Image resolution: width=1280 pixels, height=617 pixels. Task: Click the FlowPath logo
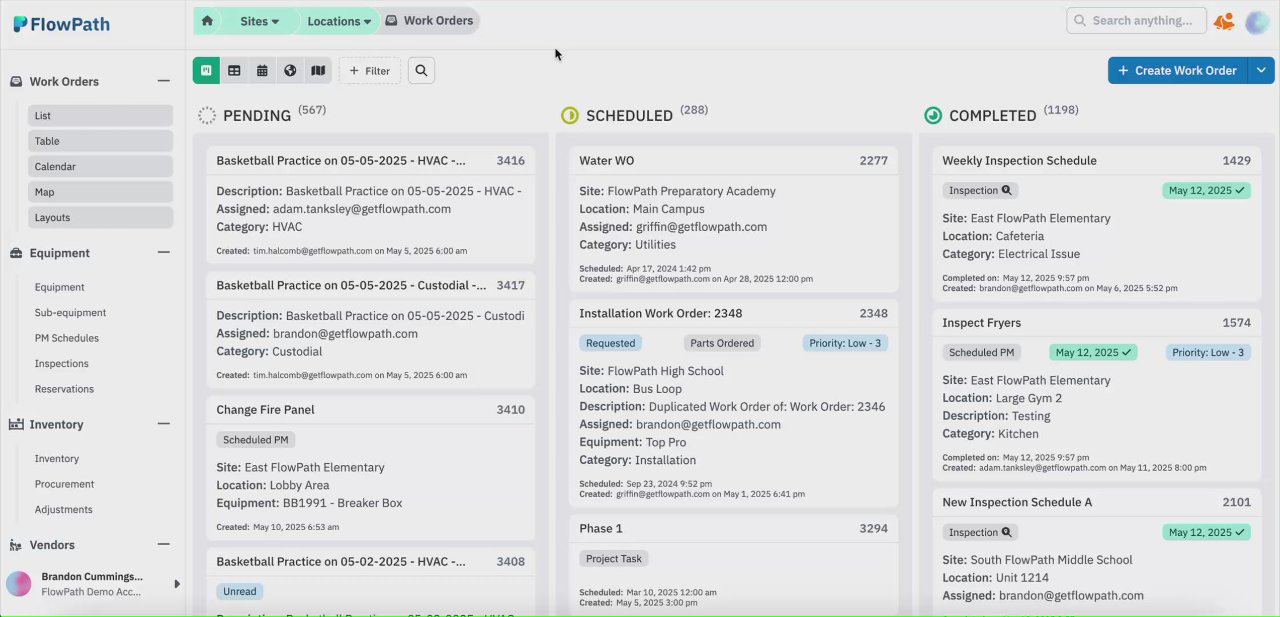click(62, 24)
